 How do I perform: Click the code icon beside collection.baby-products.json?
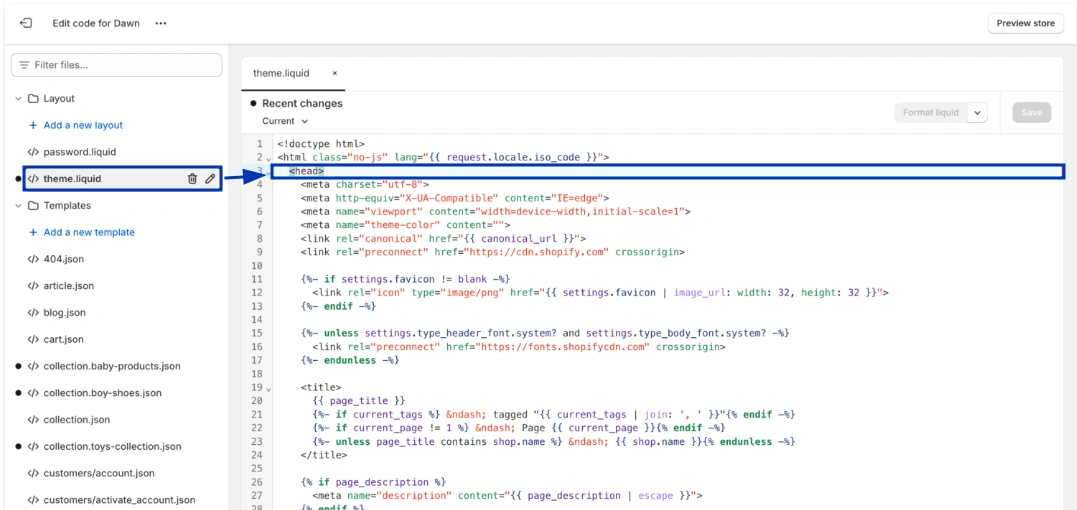point(33,366)
